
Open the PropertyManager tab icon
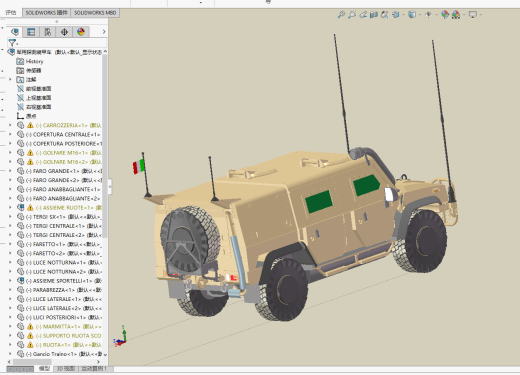pos(31,32)
